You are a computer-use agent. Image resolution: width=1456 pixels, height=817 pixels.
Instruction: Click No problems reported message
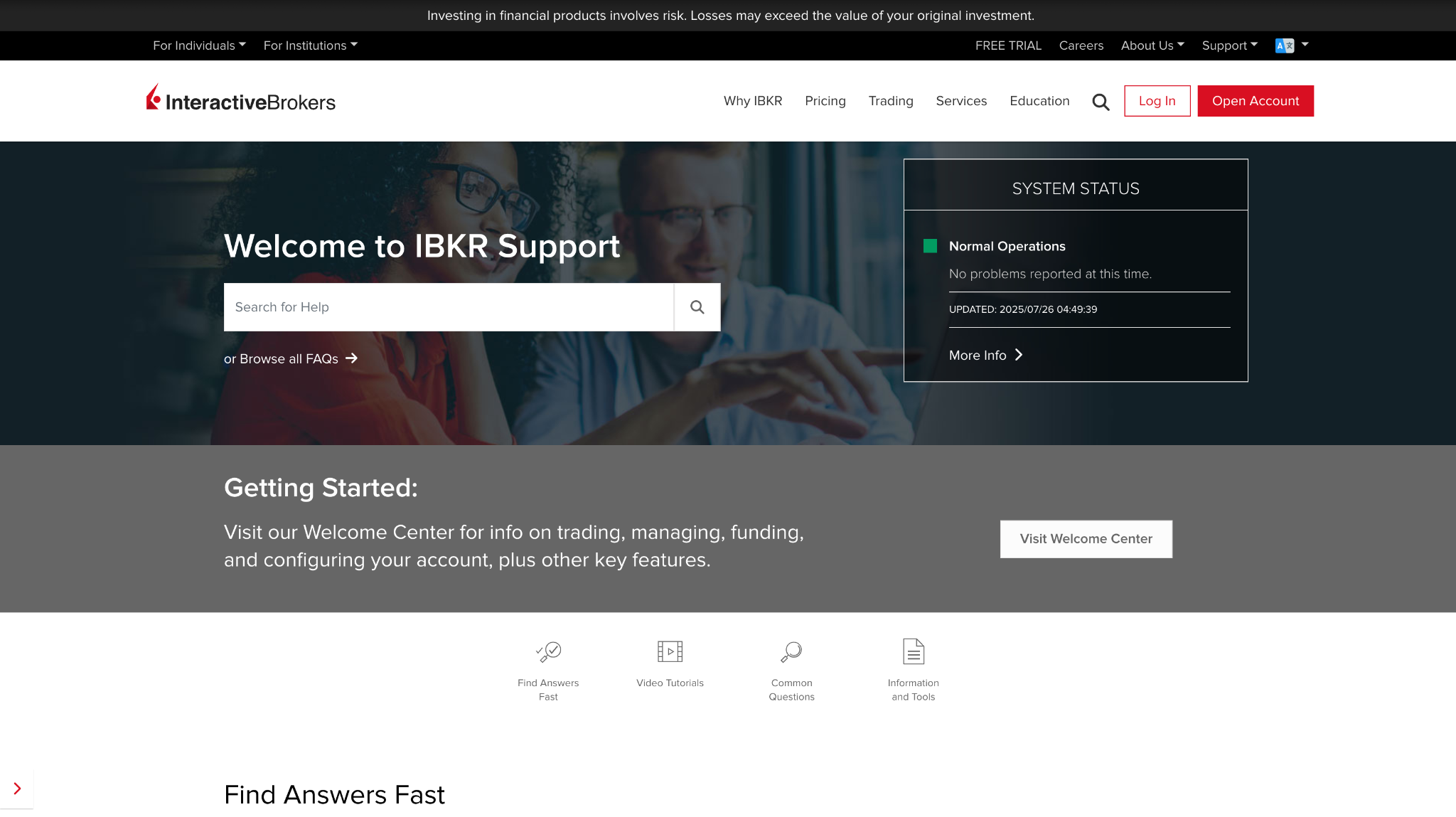[1050, 274]
